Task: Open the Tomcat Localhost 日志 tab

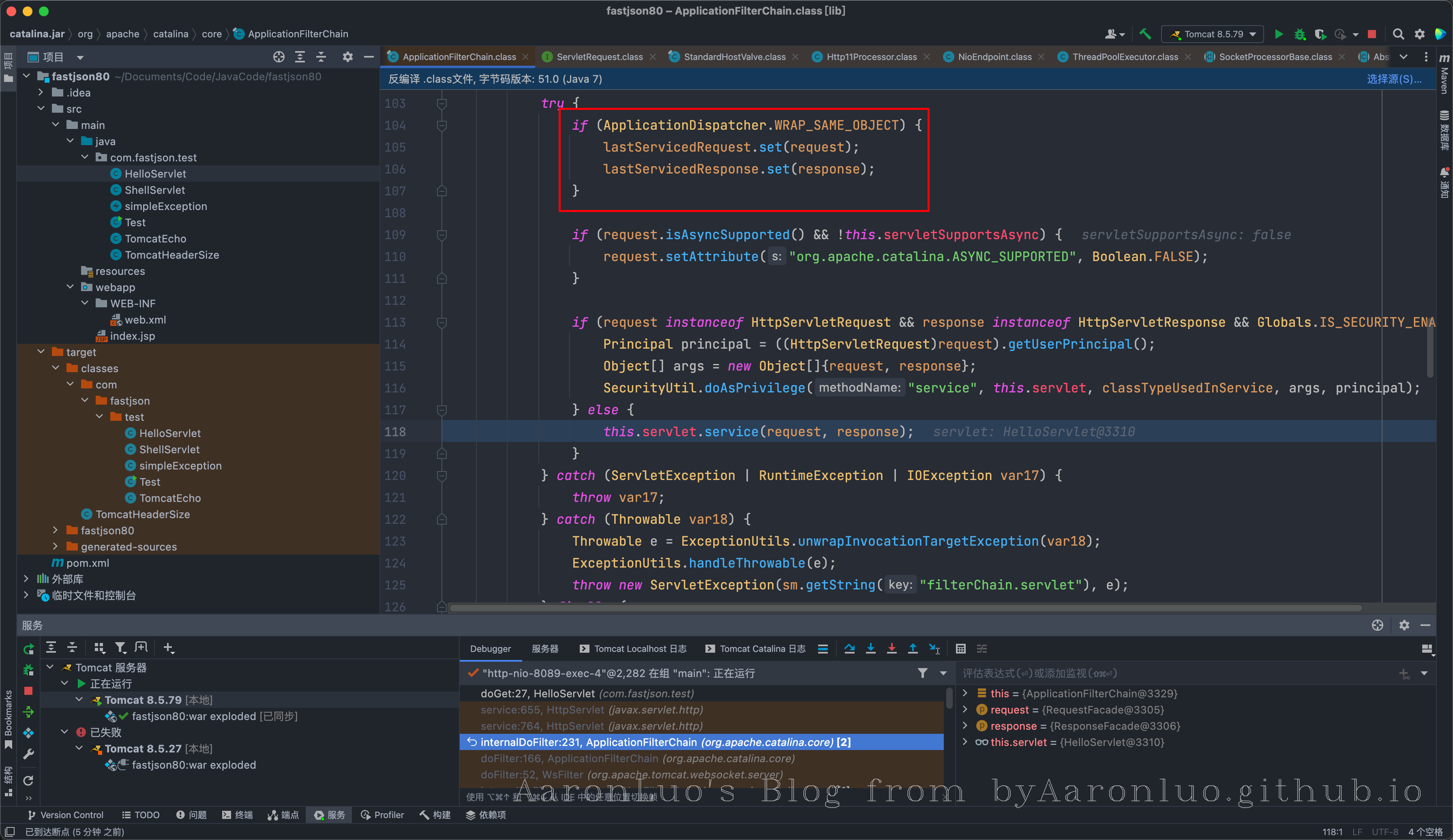Action: (633, 649)
